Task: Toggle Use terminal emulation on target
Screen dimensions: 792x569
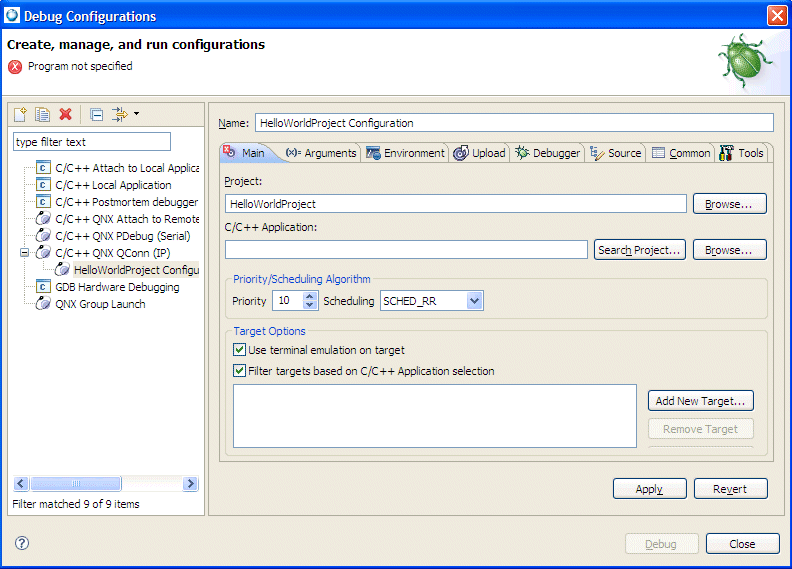Action: pyautogui.click(x=239, y=351)
